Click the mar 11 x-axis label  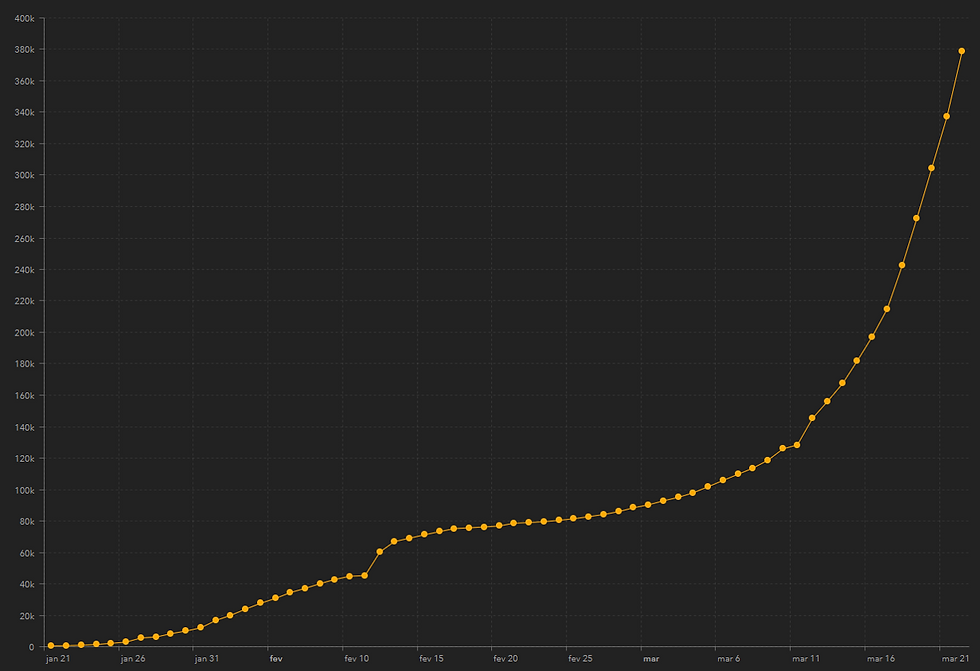click(x=806, y=659)
